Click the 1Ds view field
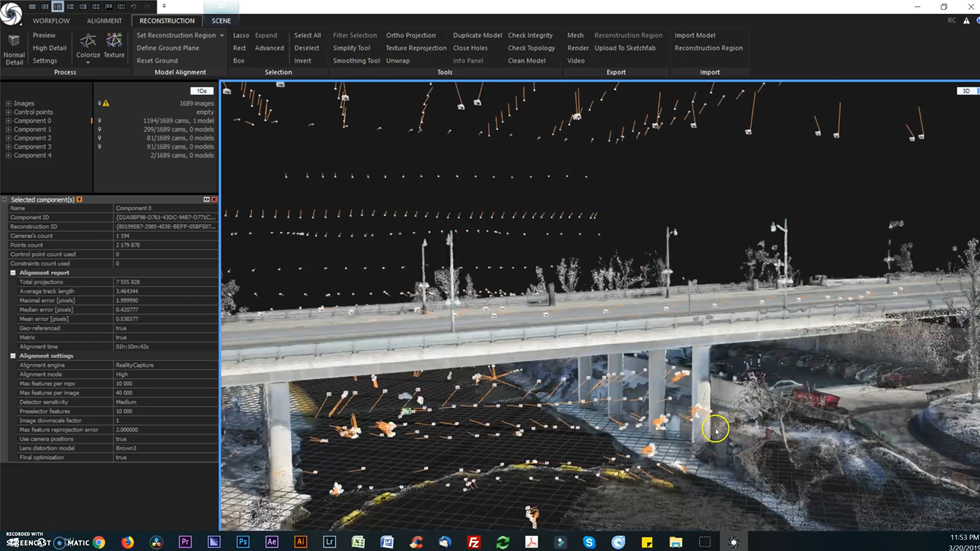This screenshot has width=980, height=551. pyautogui.click(x=201, y=91)
